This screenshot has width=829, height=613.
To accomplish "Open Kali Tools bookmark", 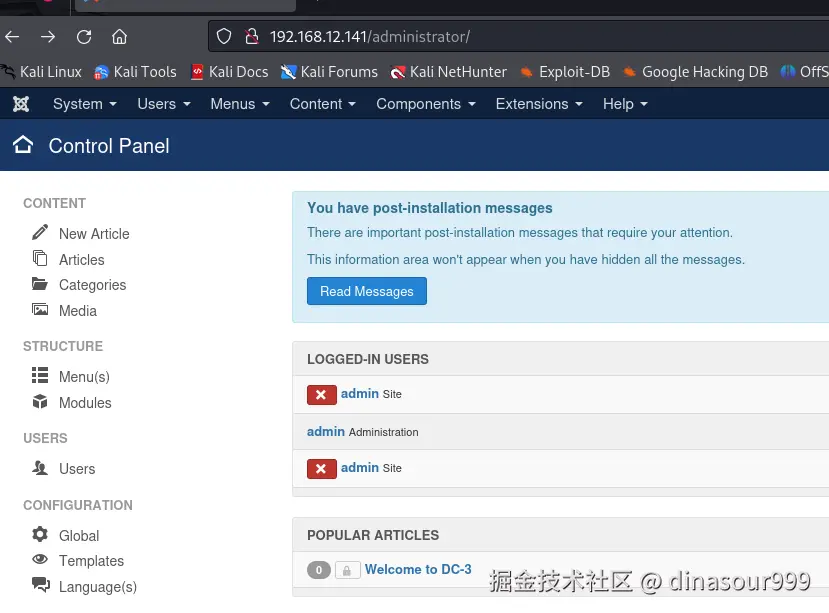I will (135, 72).
